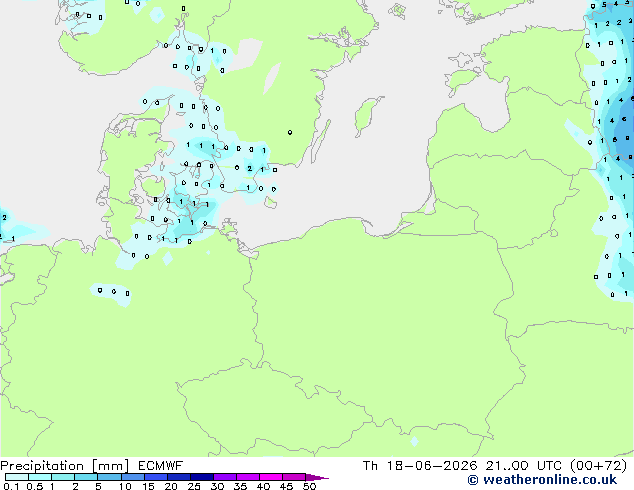Image resolution: width=634 pixels, height=490 pixels.
Task: Pick the 35–40 mm violet legend swatch
Action: (248, 477)
